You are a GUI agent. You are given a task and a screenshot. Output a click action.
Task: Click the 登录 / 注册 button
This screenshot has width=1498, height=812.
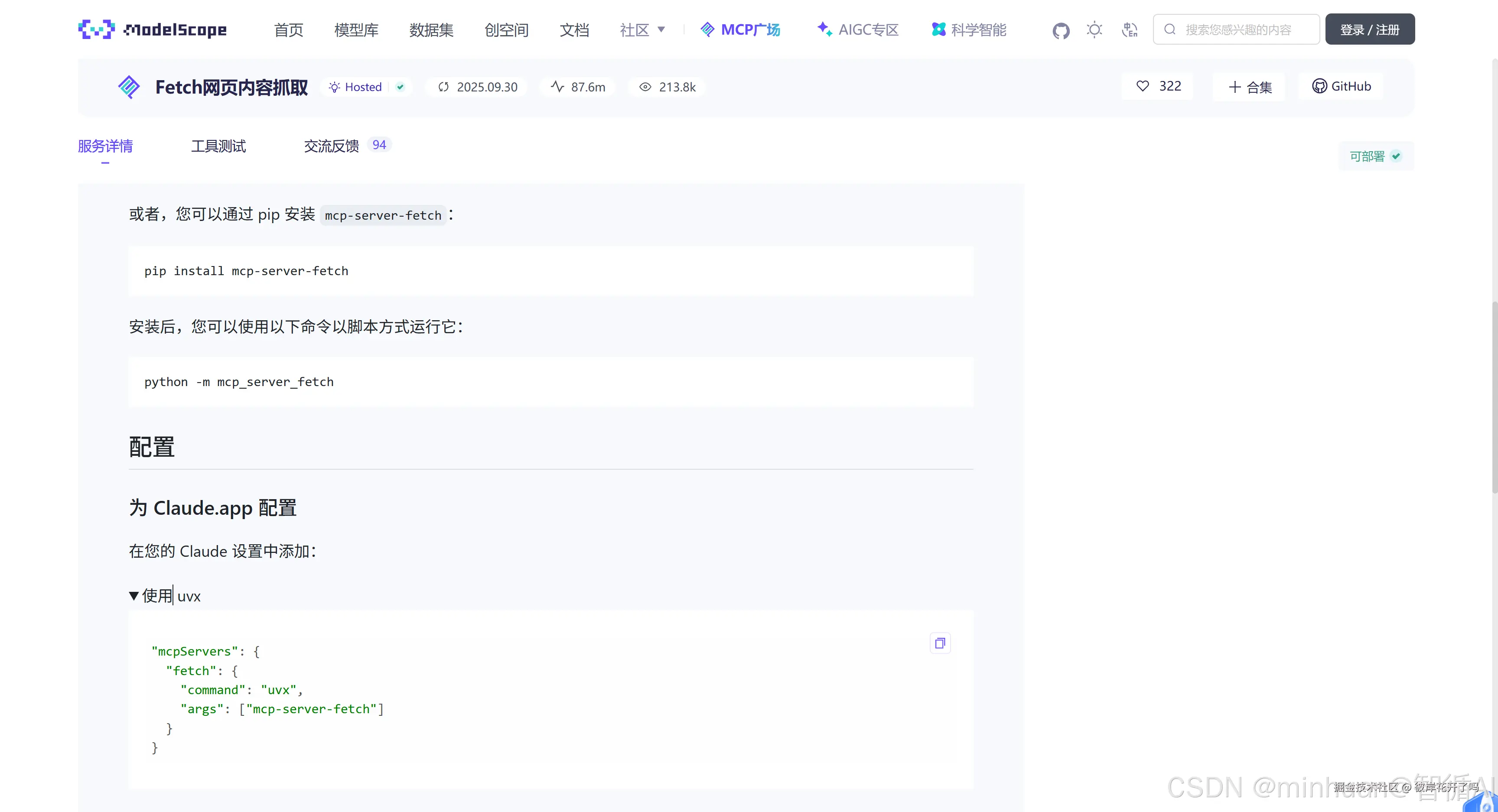pos(1370,29)
